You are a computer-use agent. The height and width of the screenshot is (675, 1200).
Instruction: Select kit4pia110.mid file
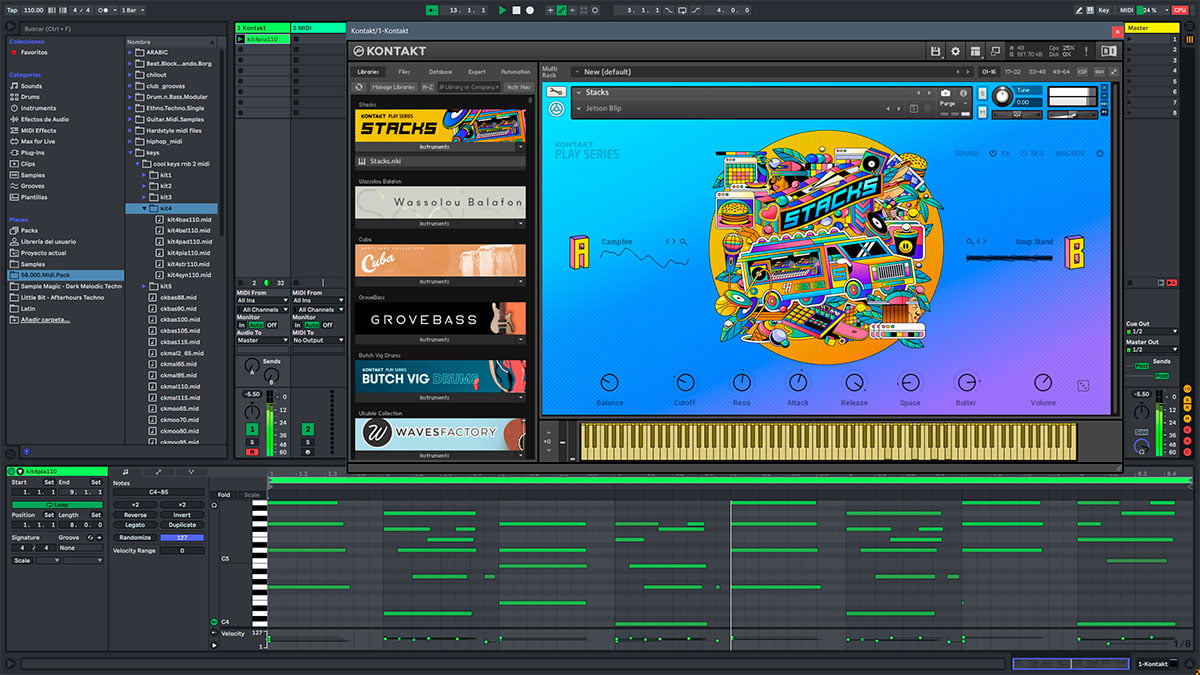point(189,252)
